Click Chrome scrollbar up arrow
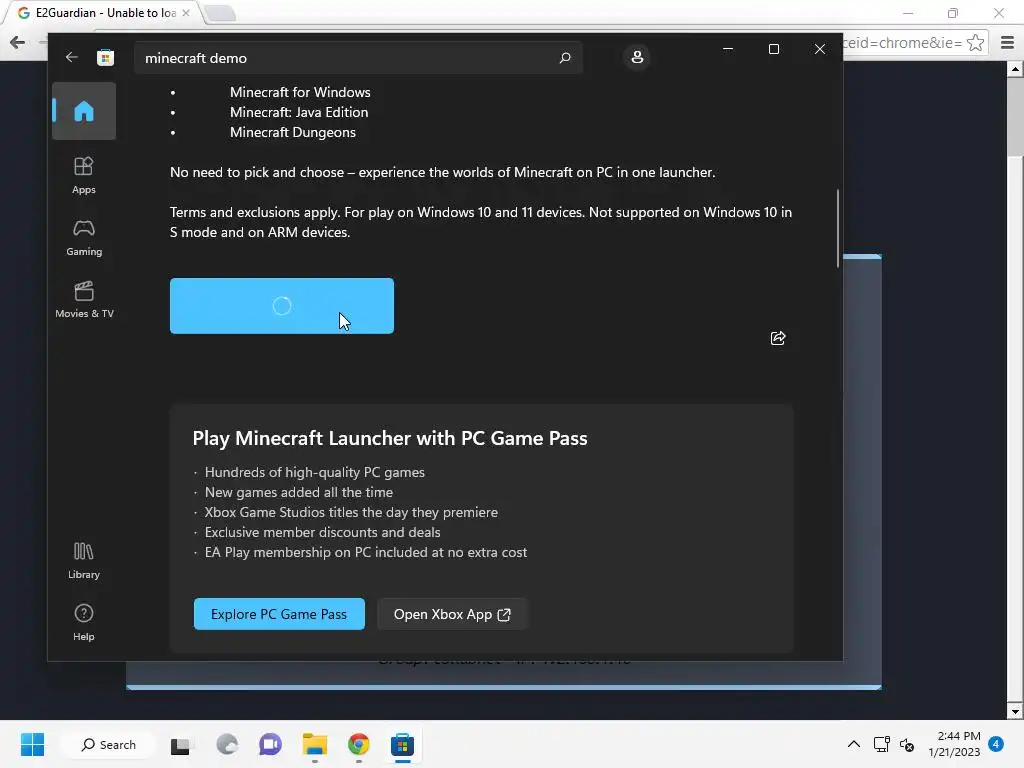Screen dimensions: 1024x768 click(1015, 69)
